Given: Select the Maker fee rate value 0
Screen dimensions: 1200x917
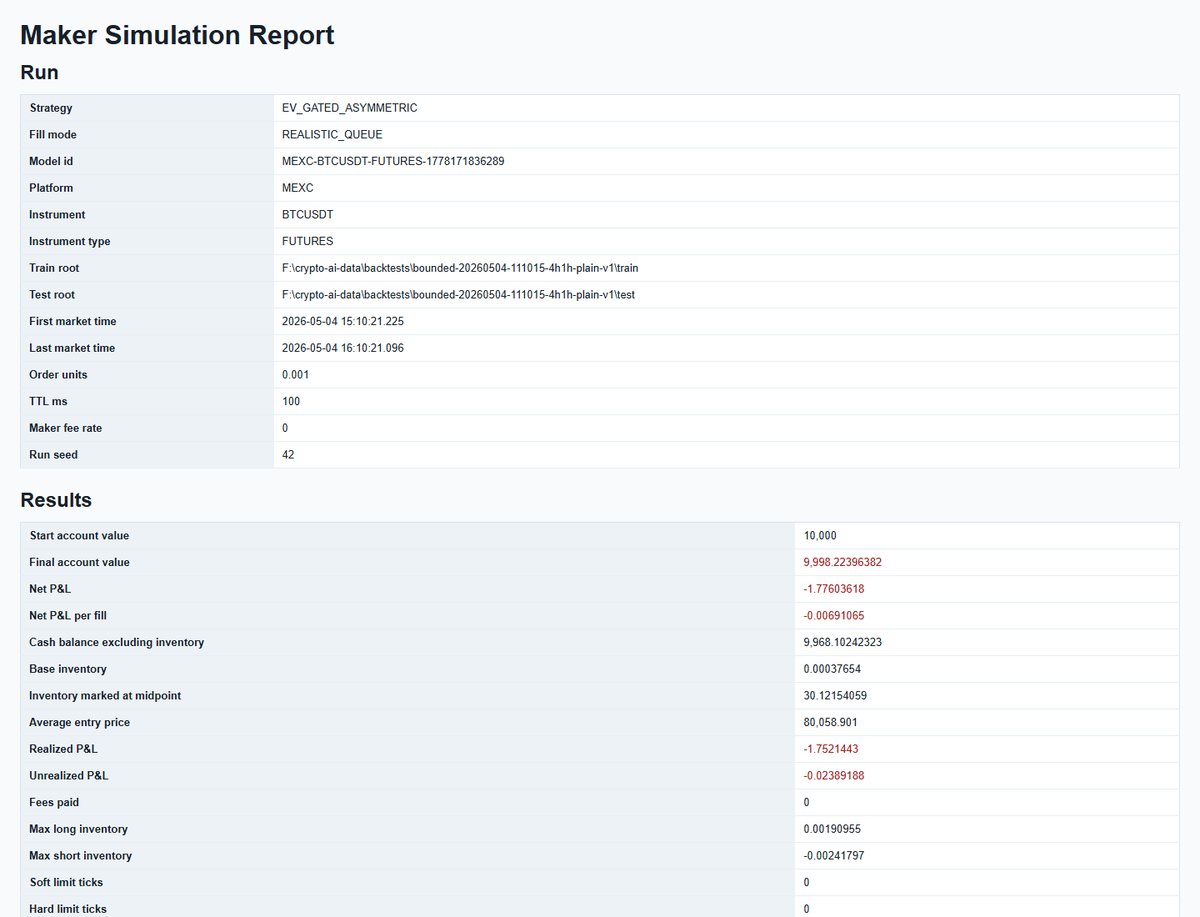Looking at the screenshot, I should 285,428.
